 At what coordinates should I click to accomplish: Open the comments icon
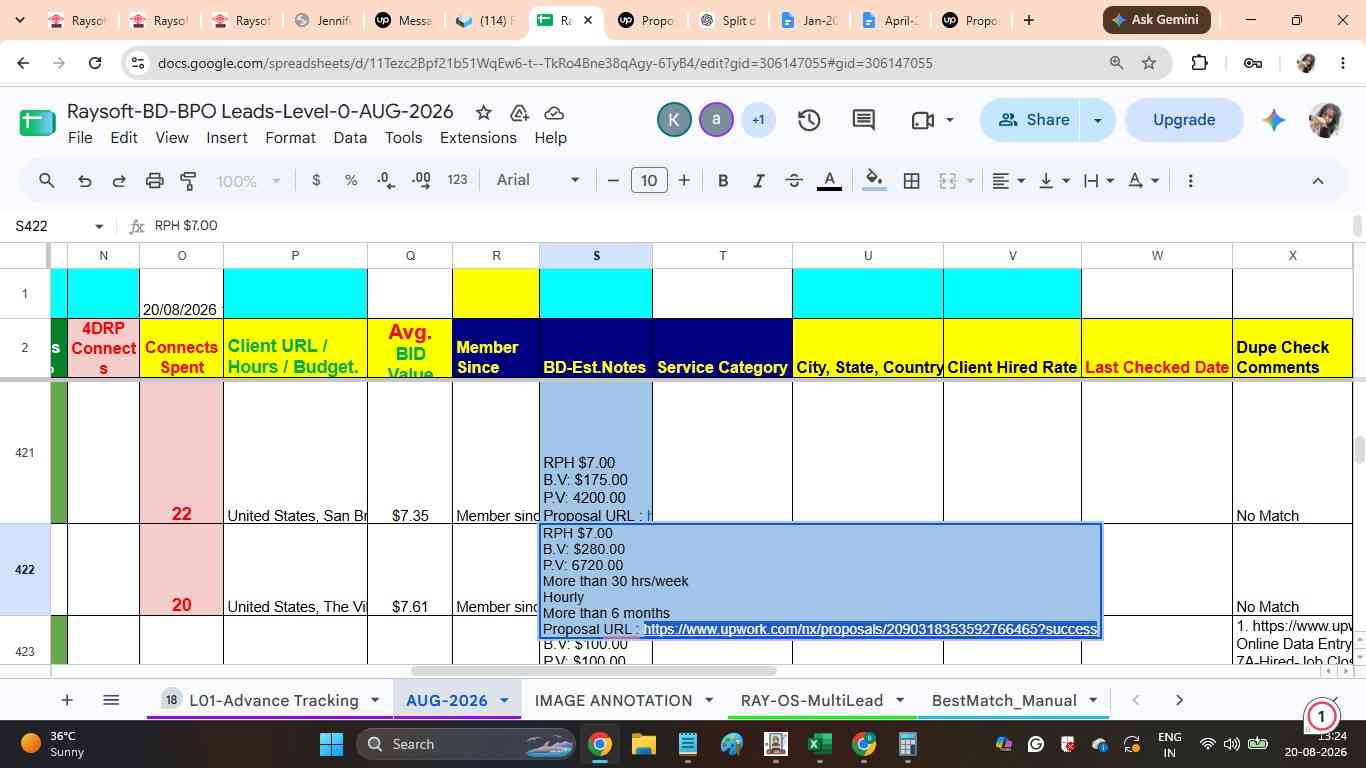(864, 120)
